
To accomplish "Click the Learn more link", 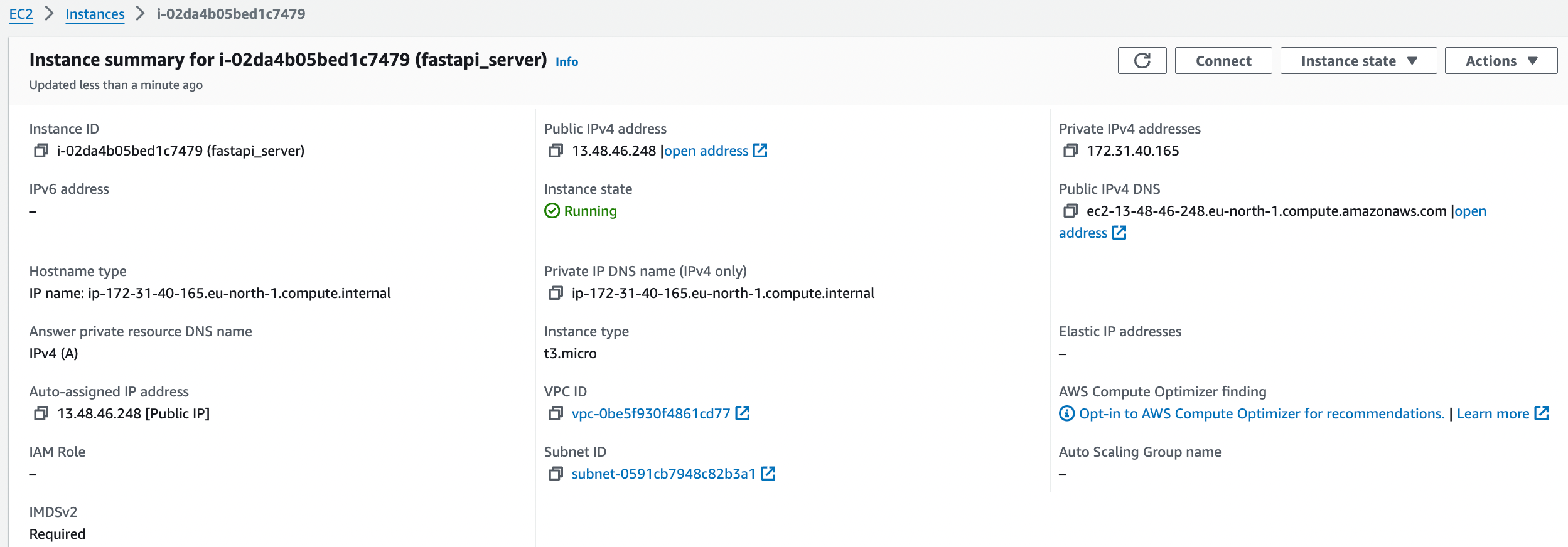I will click(1493, 413).
